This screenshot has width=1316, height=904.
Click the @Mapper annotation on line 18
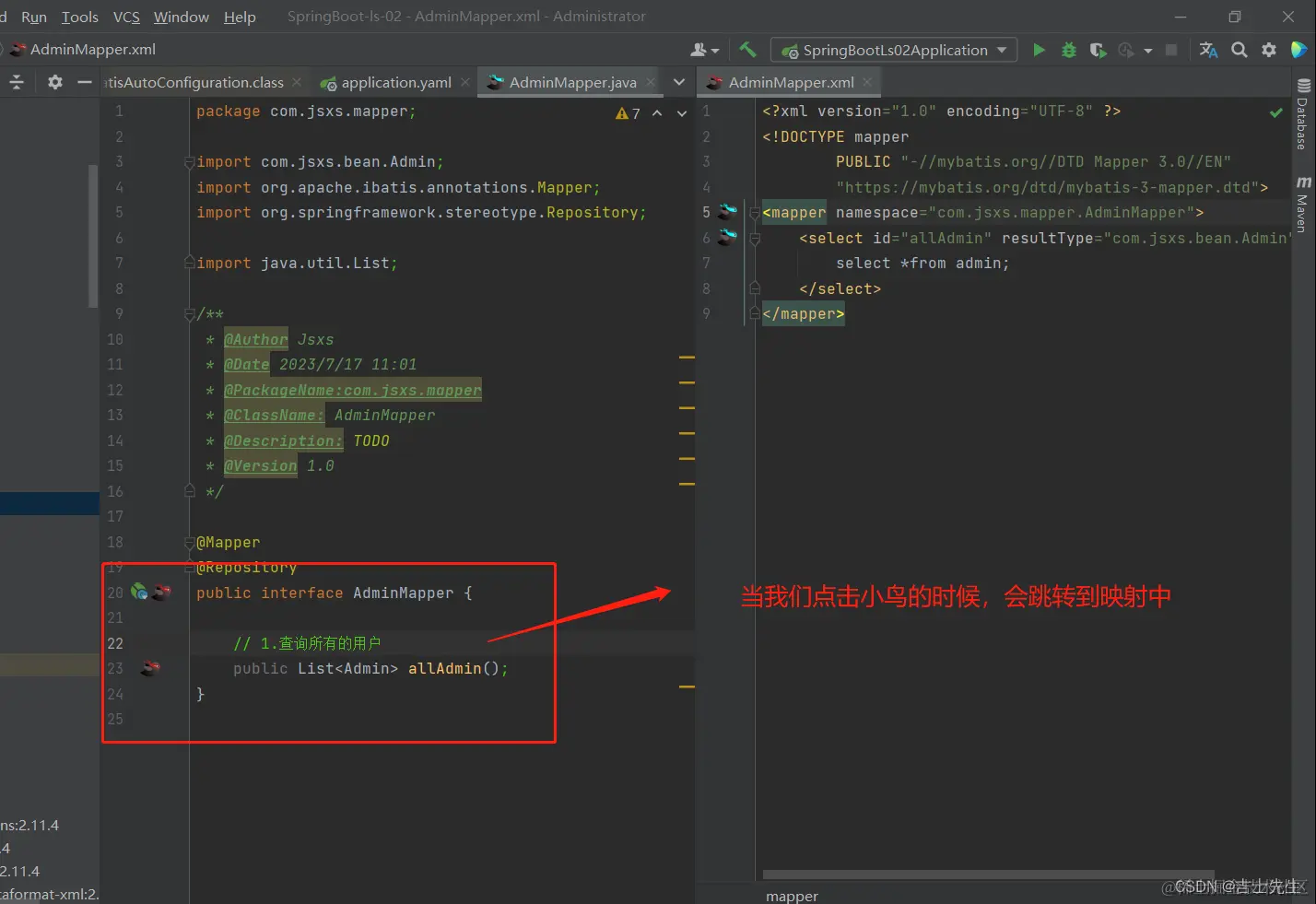coord(228,542)
